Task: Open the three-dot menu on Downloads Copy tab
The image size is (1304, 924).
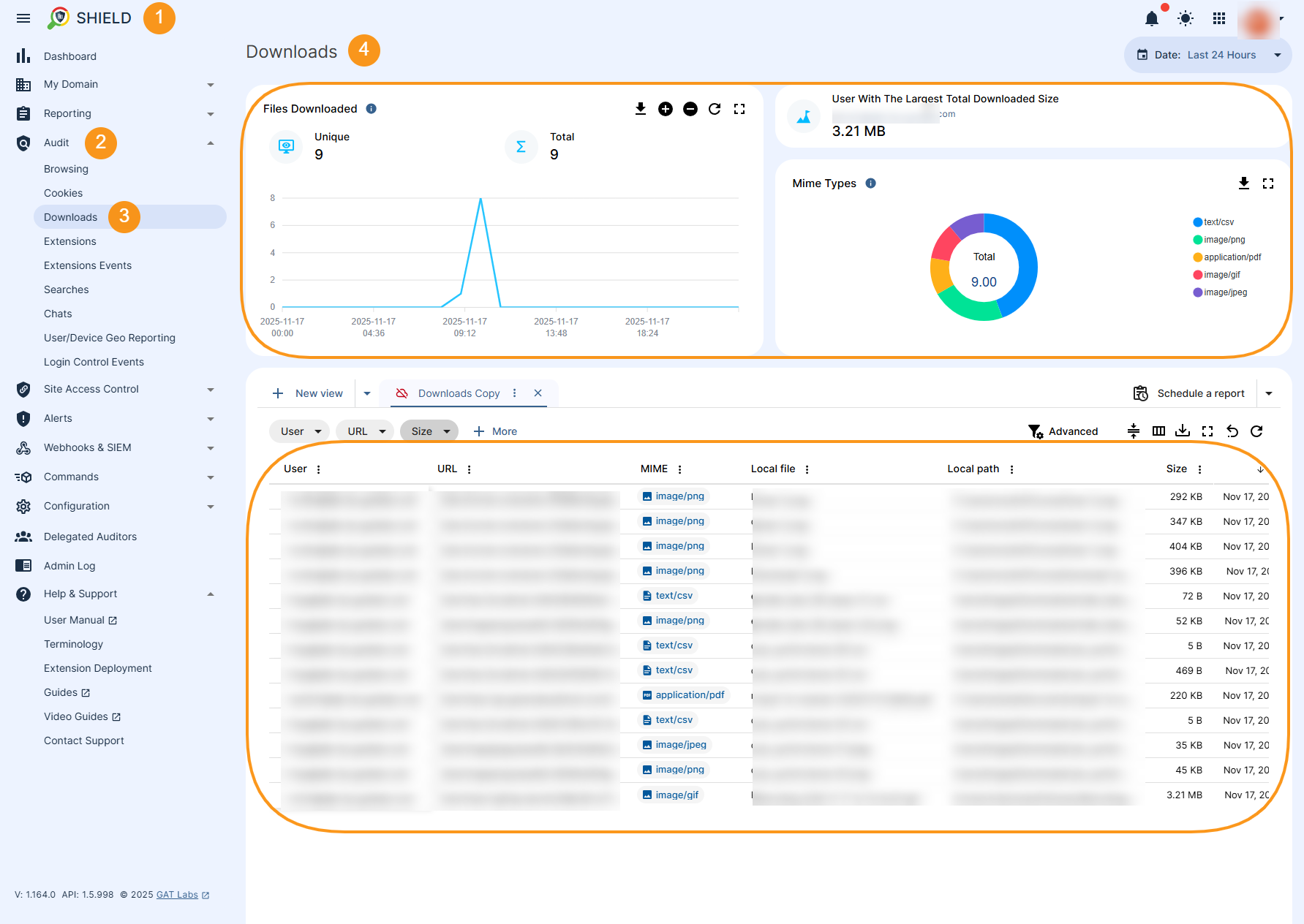Action: point(515,393)
